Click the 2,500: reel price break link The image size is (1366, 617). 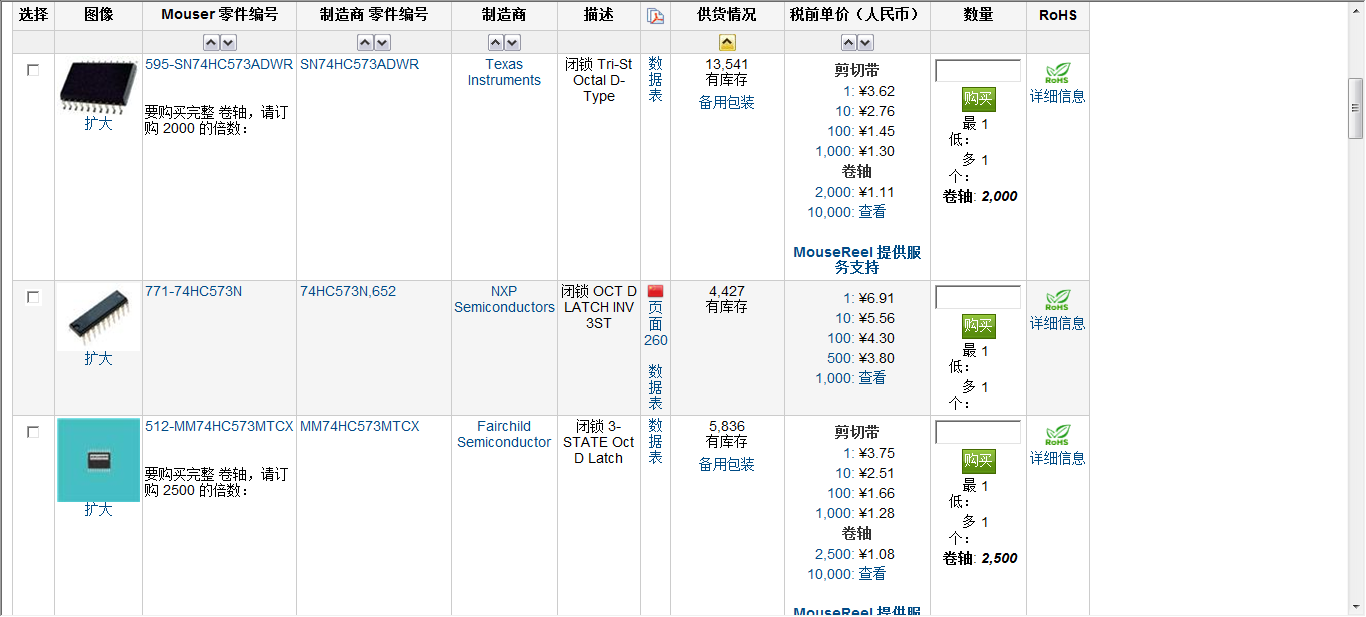(835, 554)
